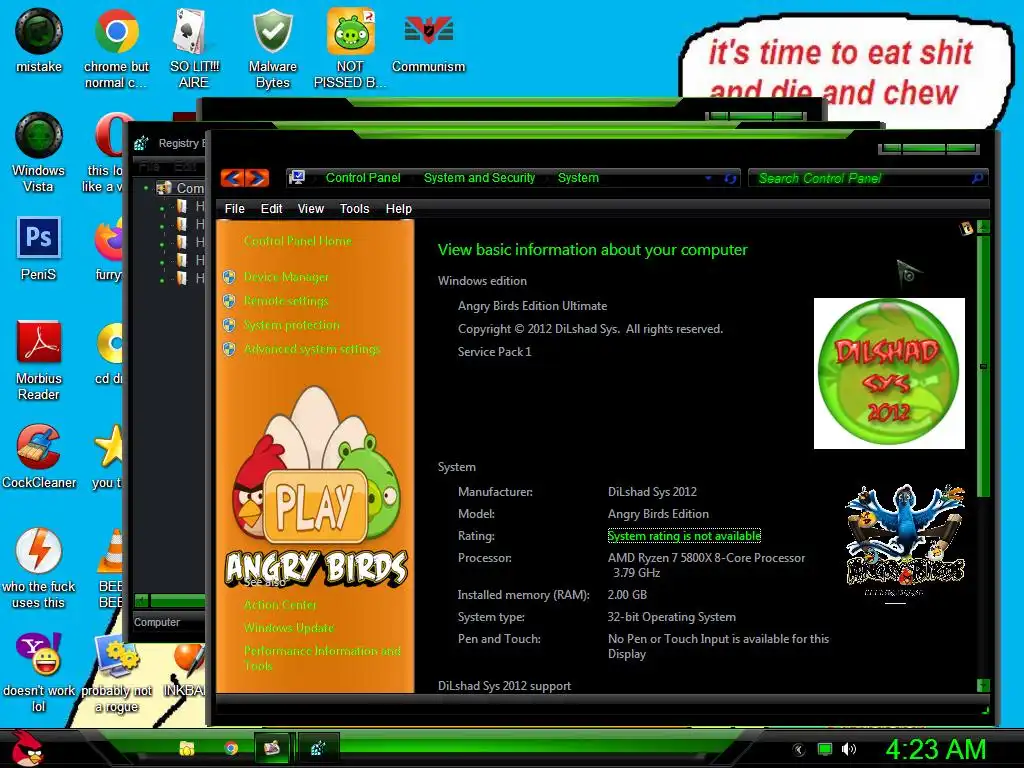This screenshot has width=1024, height=768.
Task: Open 'probably not a rogue' icon
Action: click(x=116, y=673)
